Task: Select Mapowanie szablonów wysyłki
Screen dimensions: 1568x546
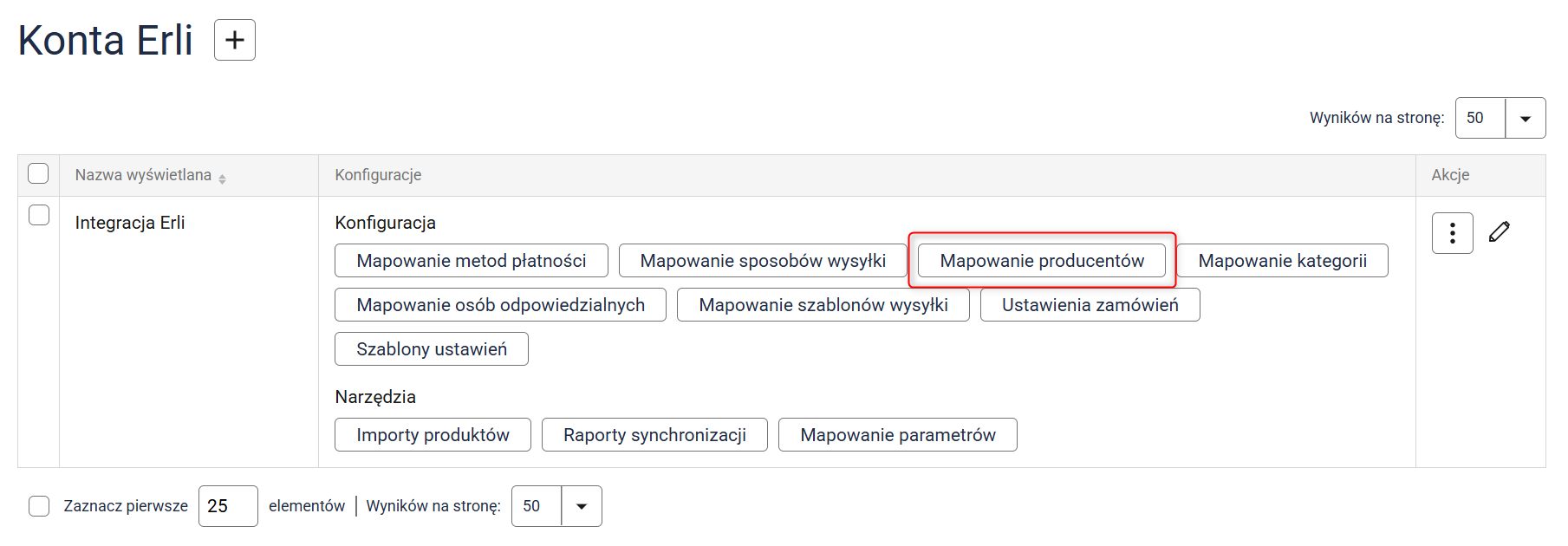Action: click(823, 305)
